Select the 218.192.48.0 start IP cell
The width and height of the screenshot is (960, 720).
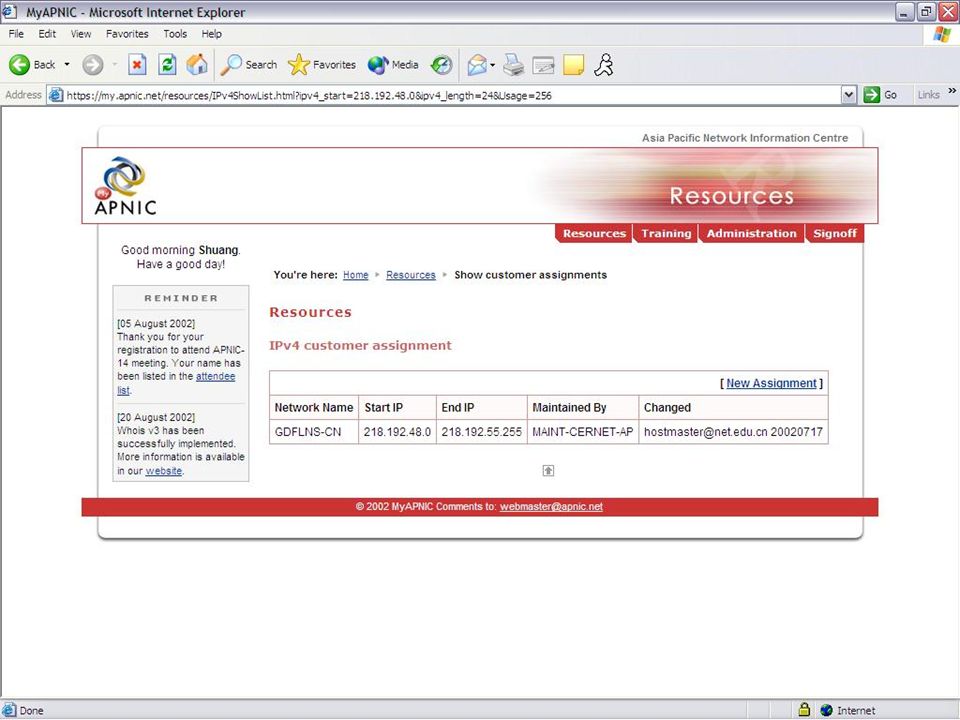[x=397, y=432]
